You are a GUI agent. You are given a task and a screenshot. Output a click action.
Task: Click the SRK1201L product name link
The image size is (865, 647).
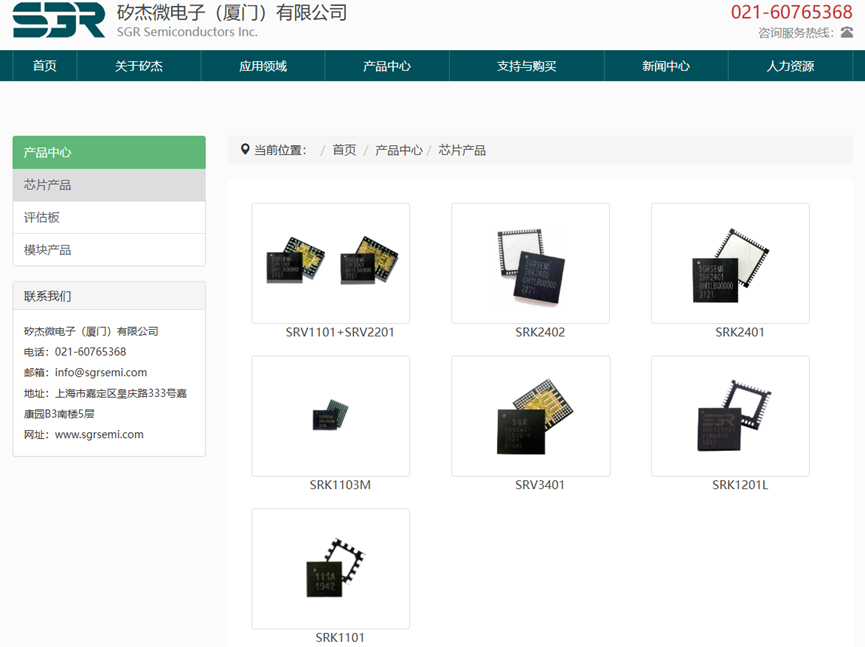(740, 485)
